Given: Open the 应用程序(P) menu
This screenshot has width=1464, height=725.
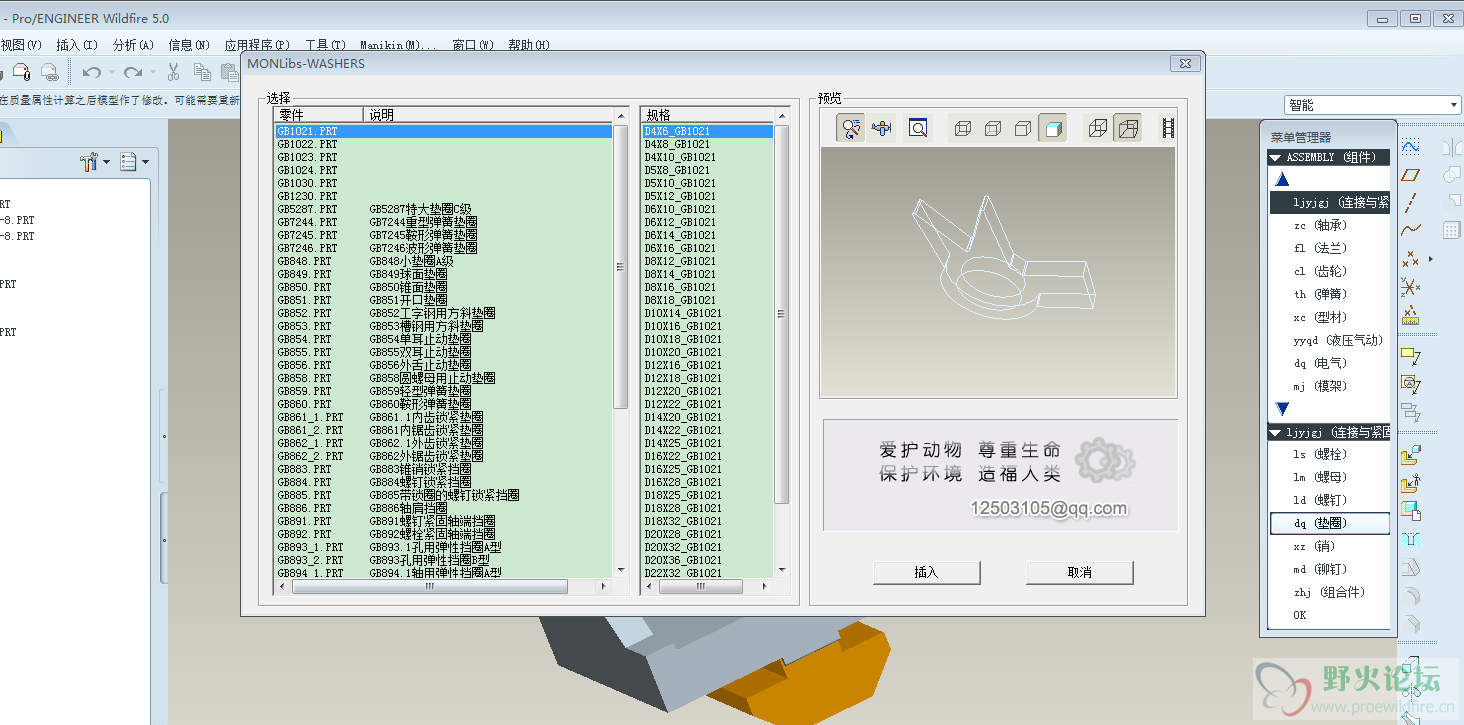Looking at the screenshot, I should (257, 45).
